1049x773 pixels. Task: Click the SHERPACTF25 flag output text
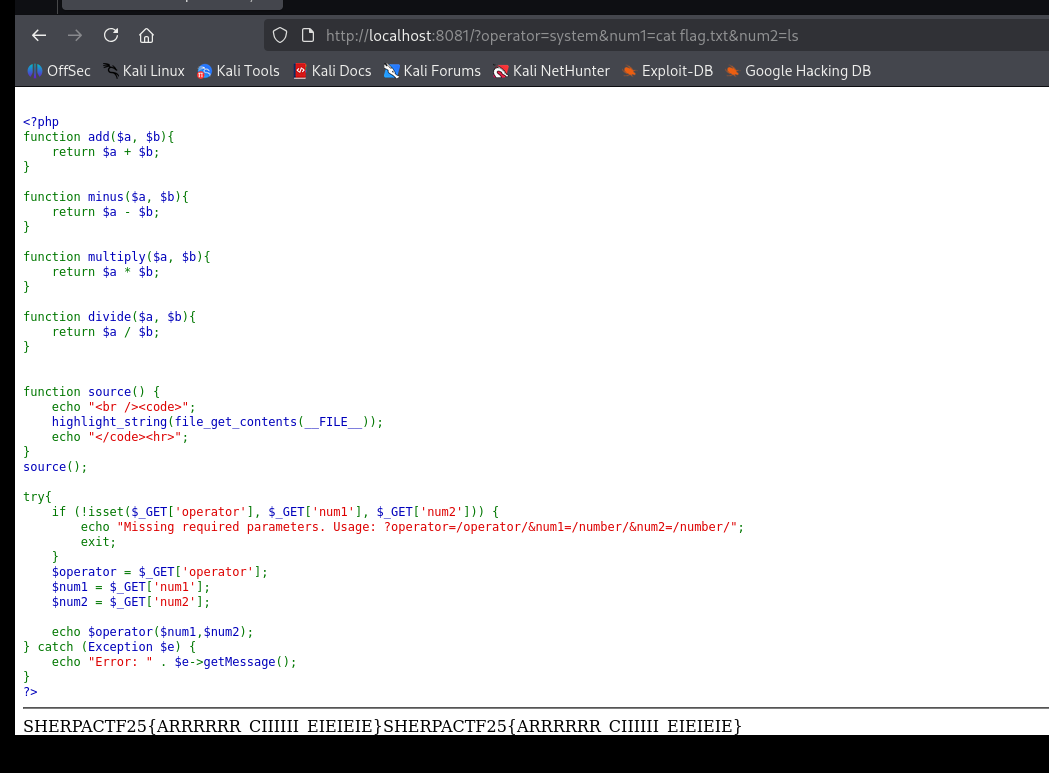pos(382,725)
